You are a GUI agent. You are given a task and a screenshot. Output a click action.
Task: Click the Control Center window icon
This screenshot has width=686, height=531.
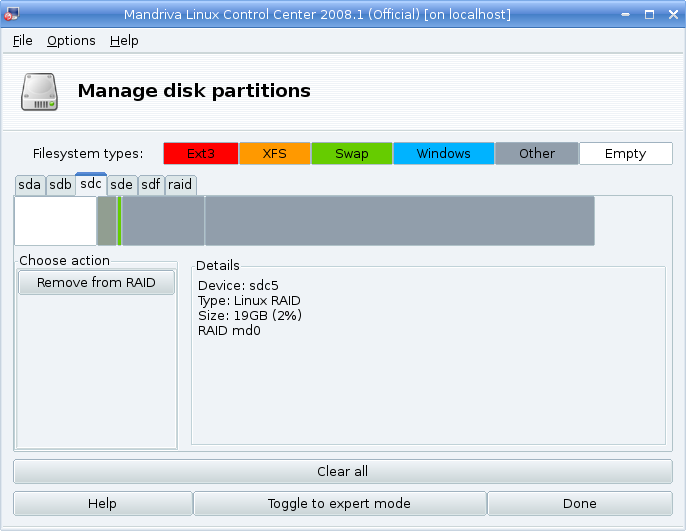click(11, 14)
